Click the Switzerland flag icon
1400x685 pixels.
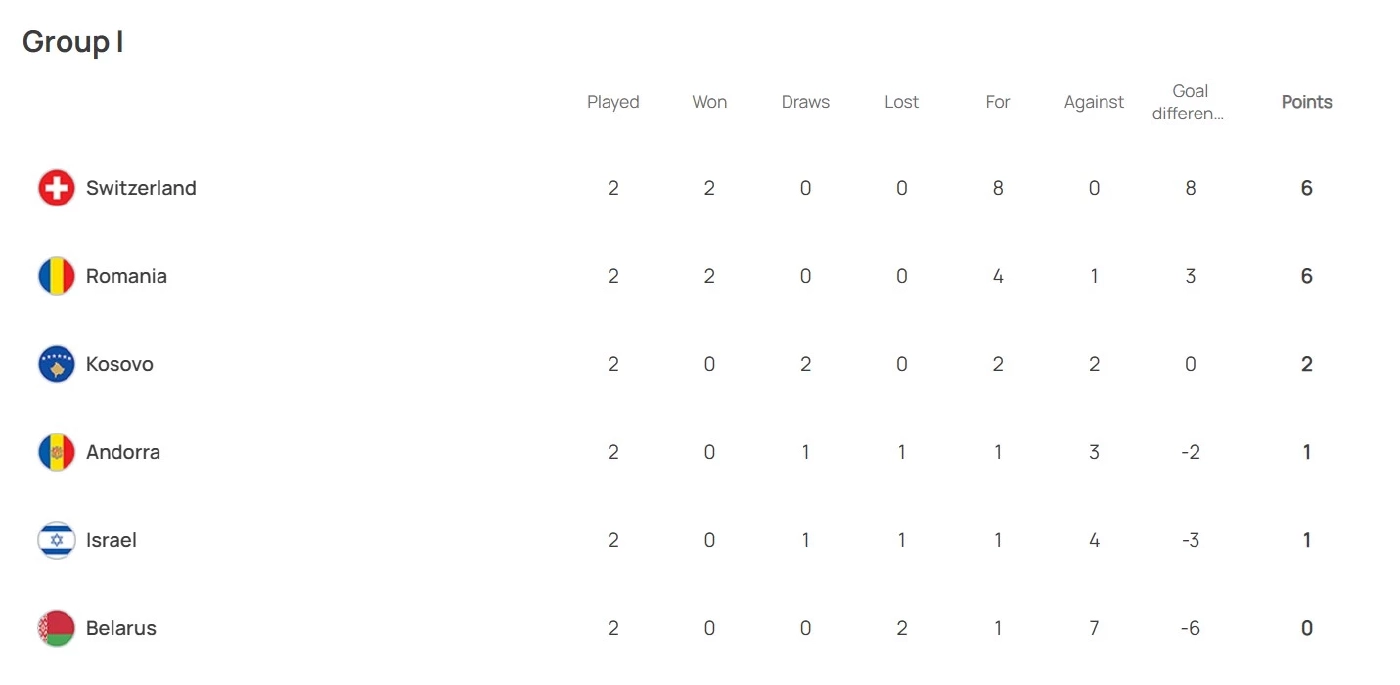click(56, 188)
